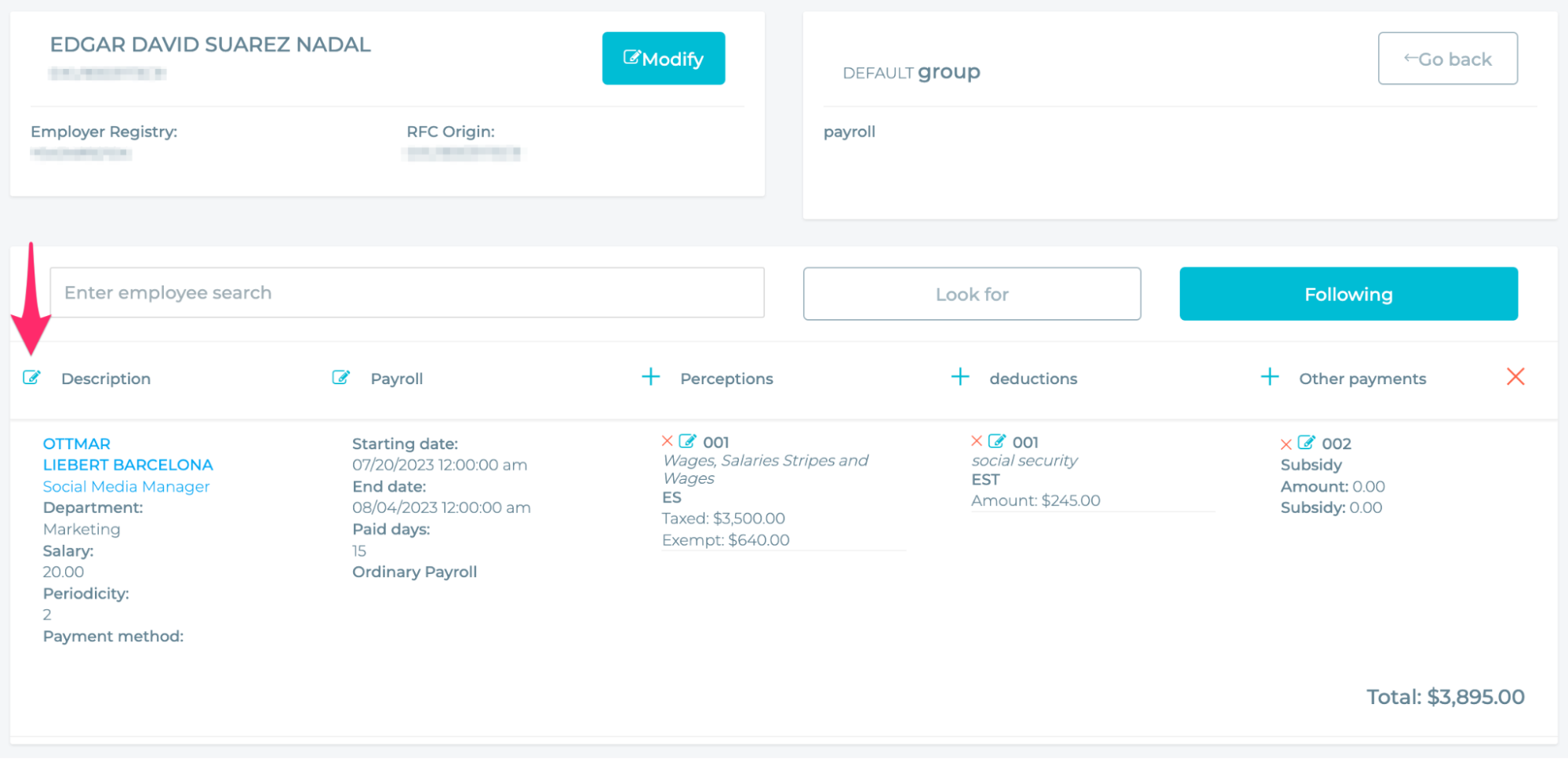Click starting date 07/20/2023 value

coord(439,465)
